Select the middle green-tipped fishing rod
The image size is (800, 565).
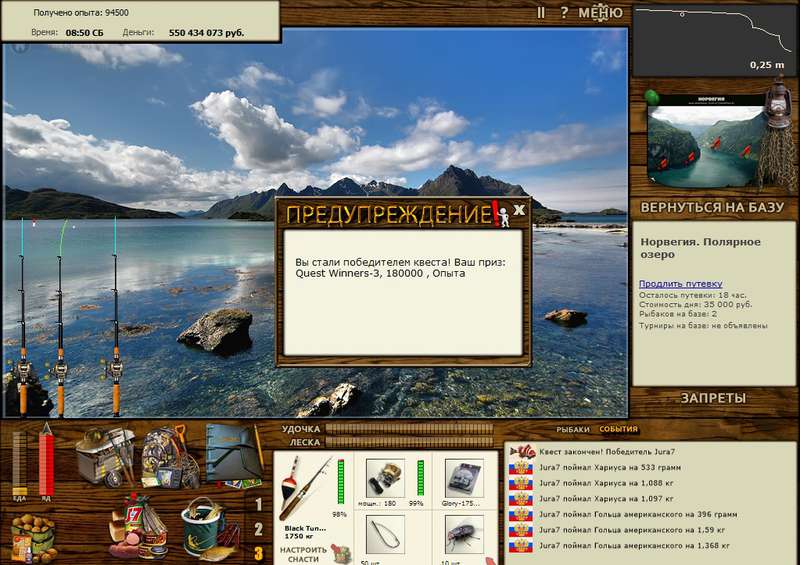point(60,316)
